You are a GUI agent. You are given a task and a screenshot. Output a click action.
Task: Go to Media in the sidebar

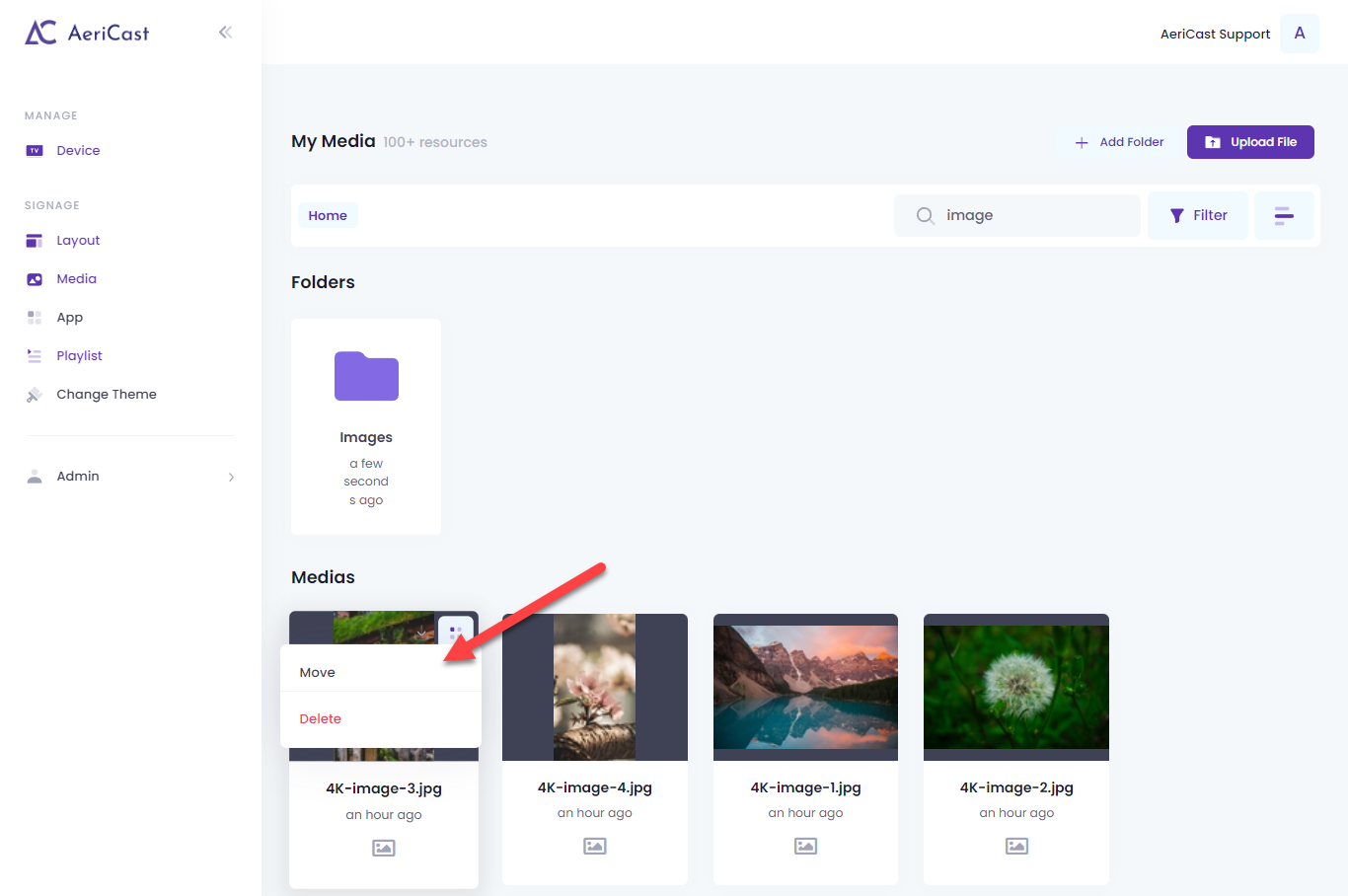coord(76,279)
